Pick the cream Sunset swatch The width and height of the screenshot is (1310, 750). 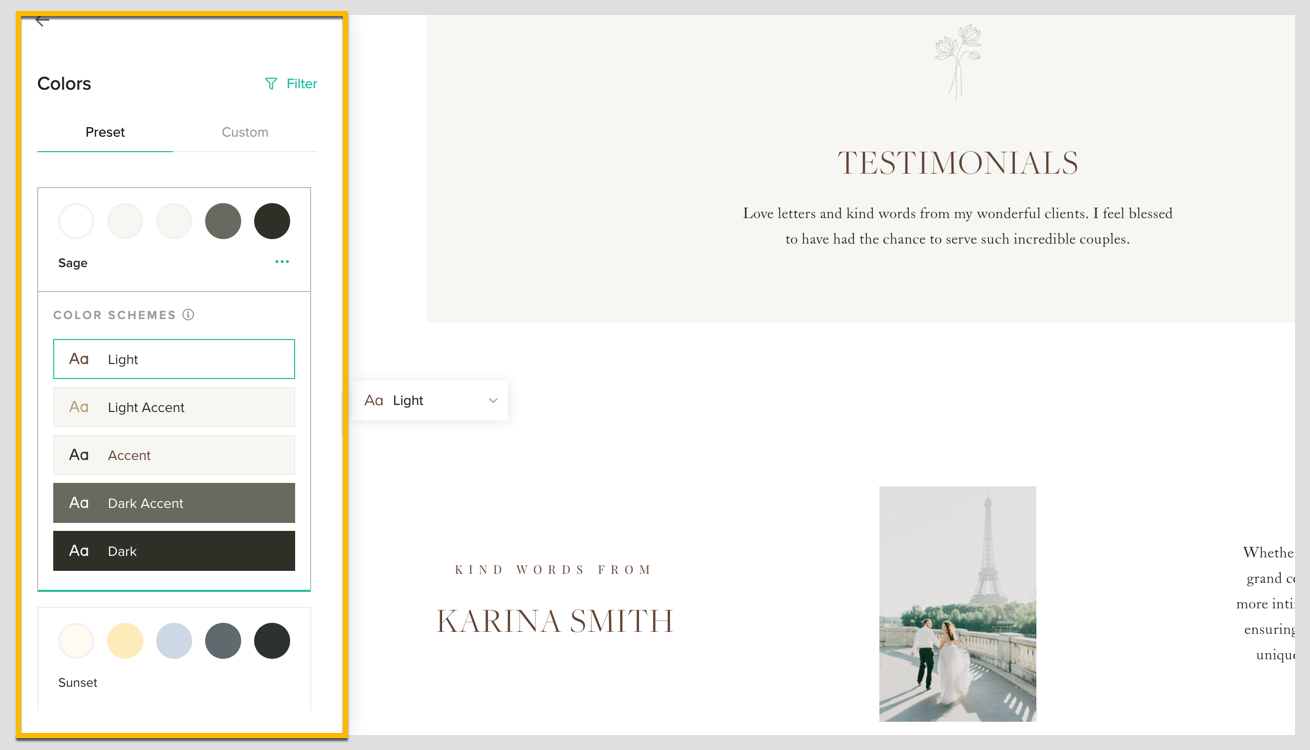point(76,641)
